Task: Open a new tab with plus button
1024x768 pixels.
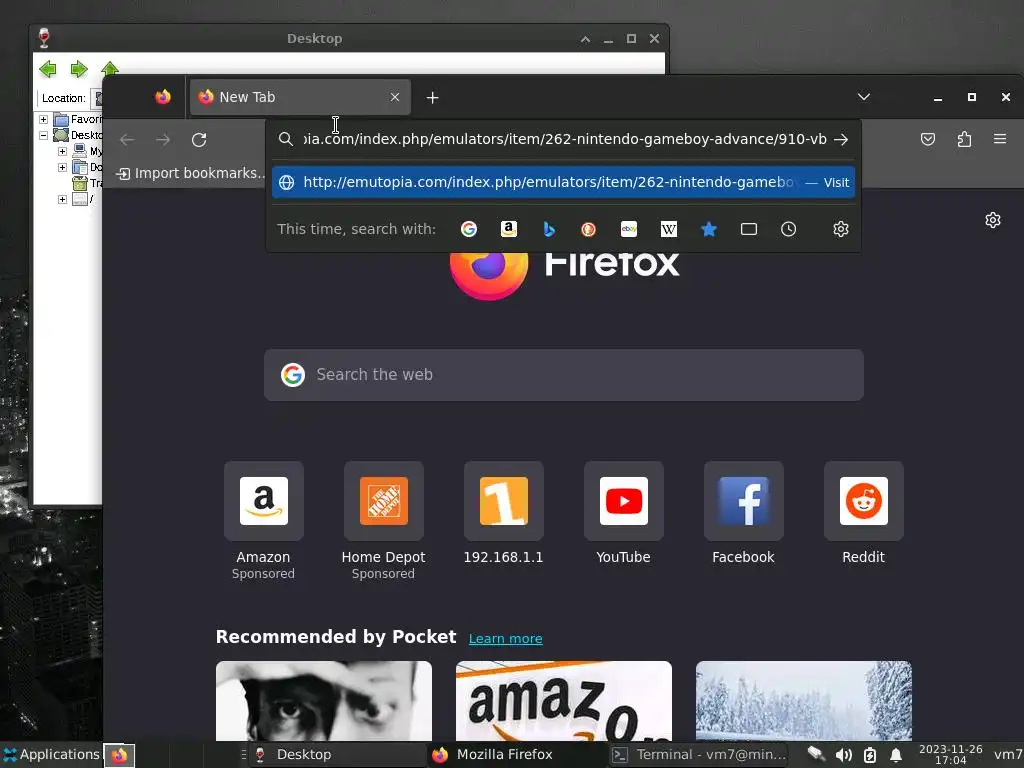Action: [x=432, y=98]
